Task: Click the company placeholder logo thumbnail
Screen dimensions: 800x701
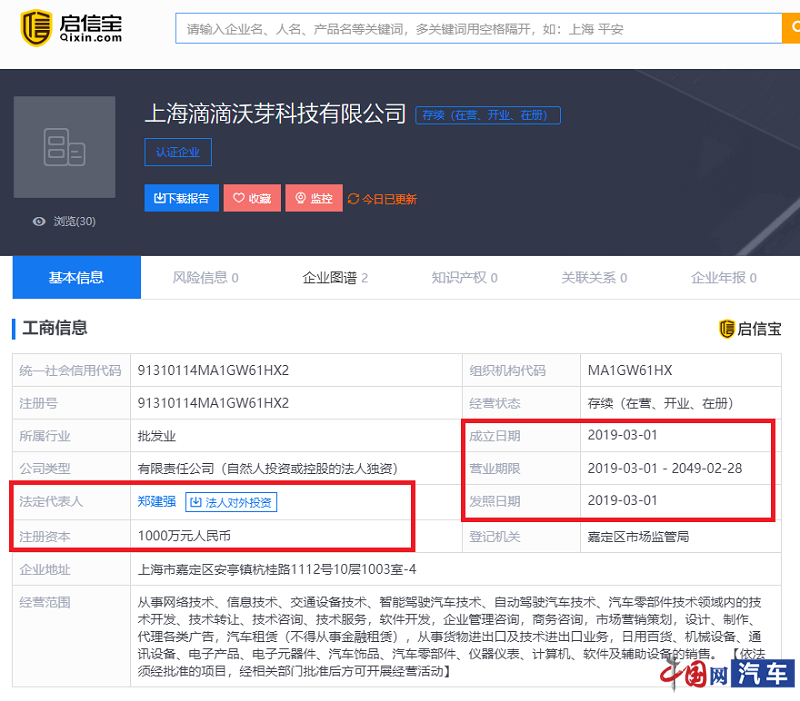Action: coord(64,147)
